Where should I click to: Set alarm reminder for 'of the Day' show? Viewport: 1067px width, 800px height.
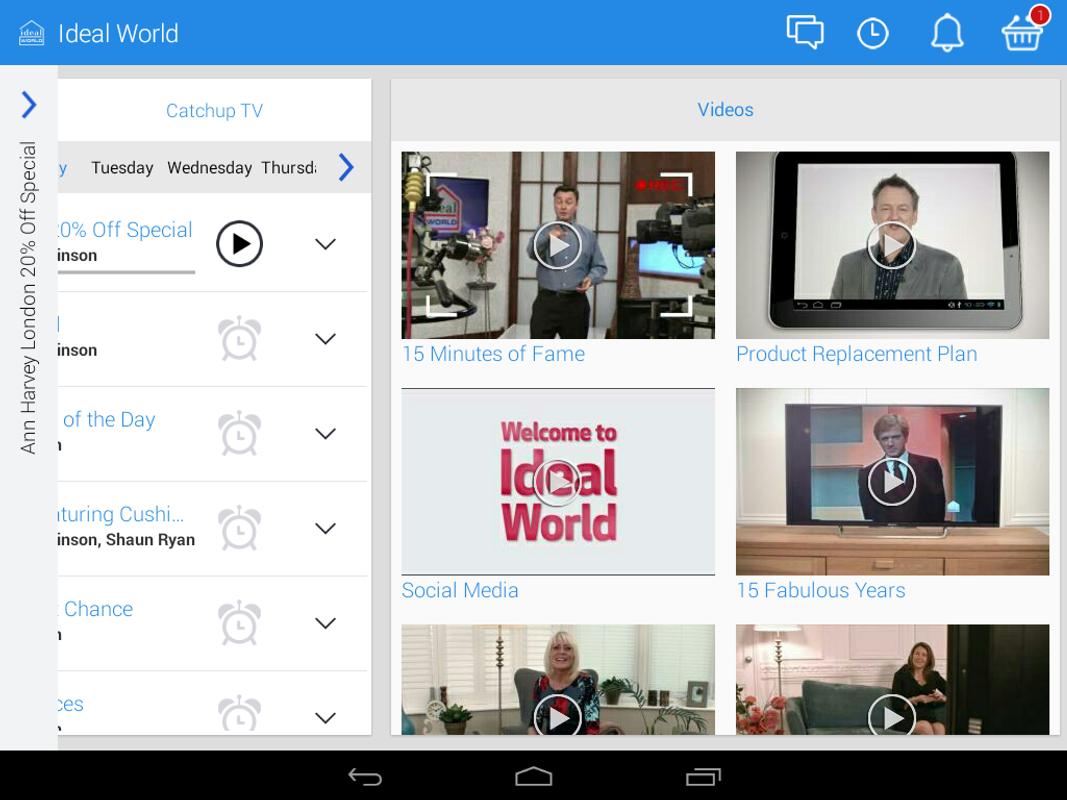pos(240,433)
